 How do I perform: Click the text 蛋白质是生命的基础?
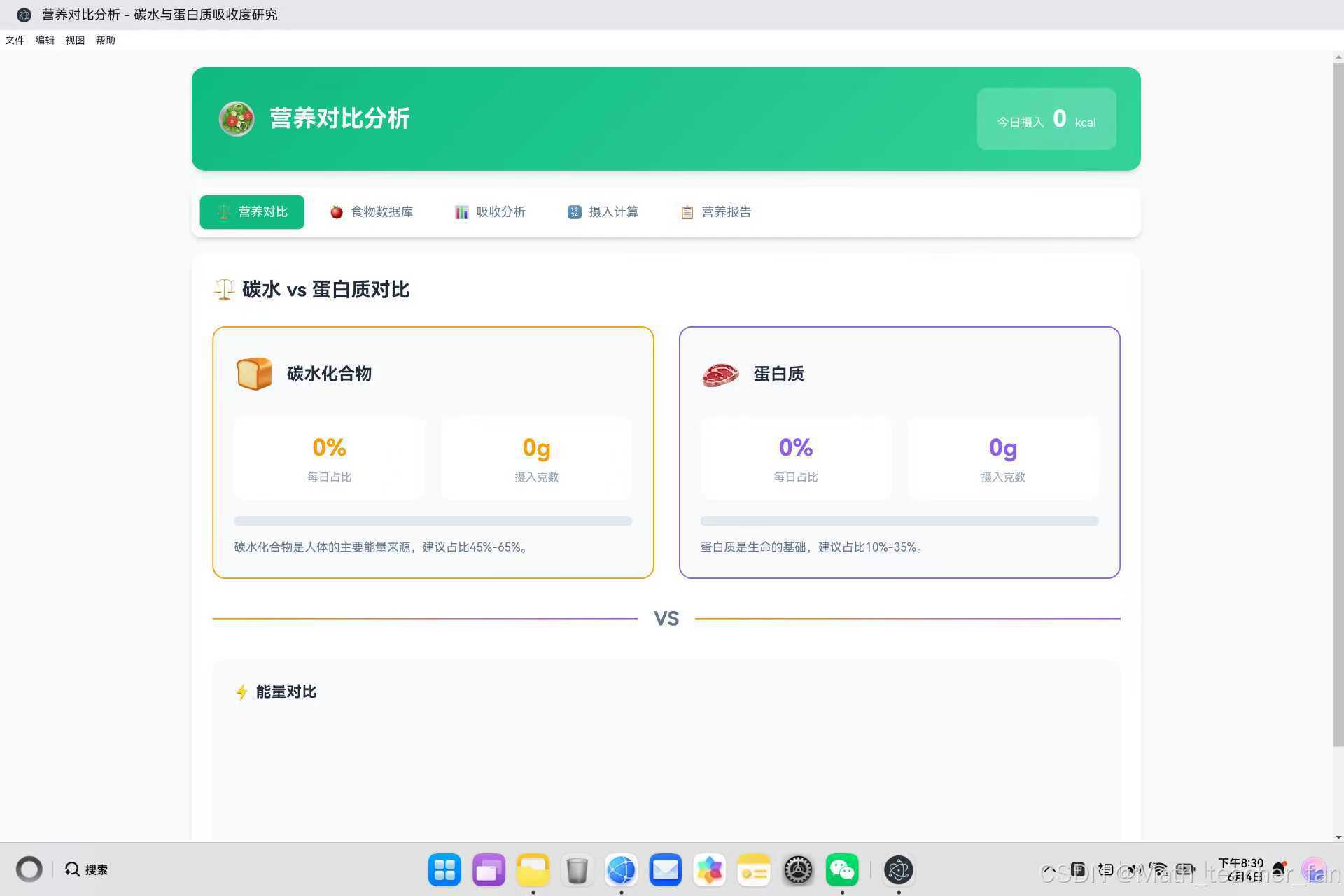(x=753, y=547)
